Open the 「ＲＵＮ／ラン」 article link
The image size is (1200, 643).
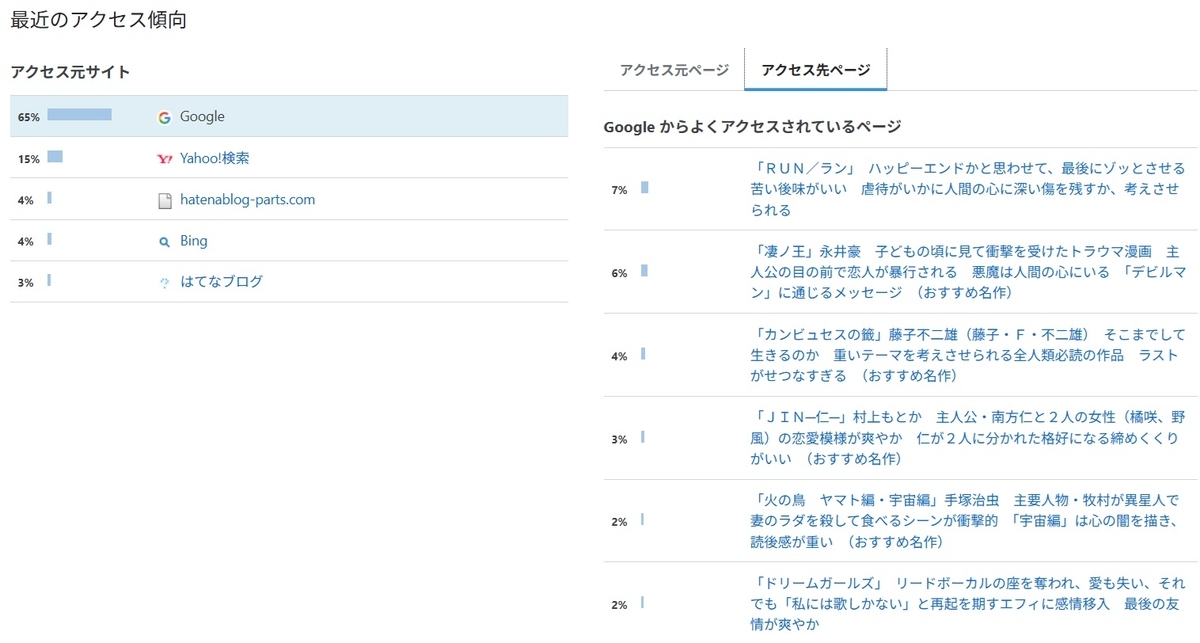click(967, 189)
